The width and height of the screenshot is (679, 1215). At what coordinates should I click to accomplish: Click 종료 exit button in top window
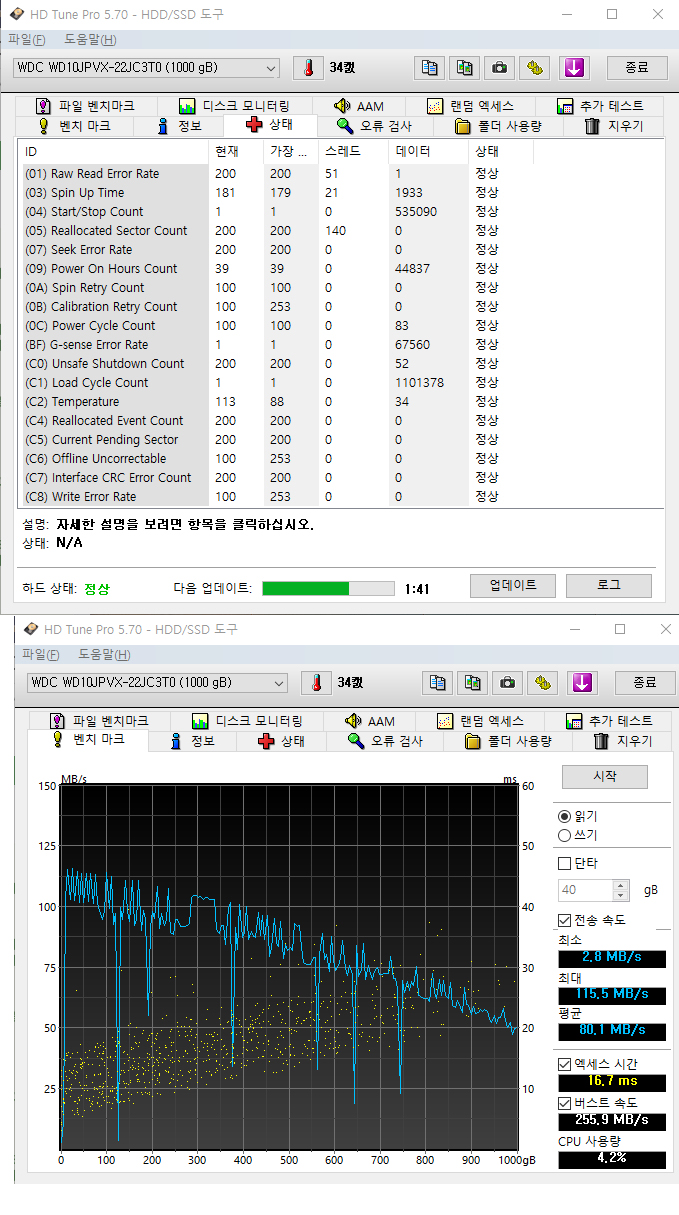coord(637,68)
